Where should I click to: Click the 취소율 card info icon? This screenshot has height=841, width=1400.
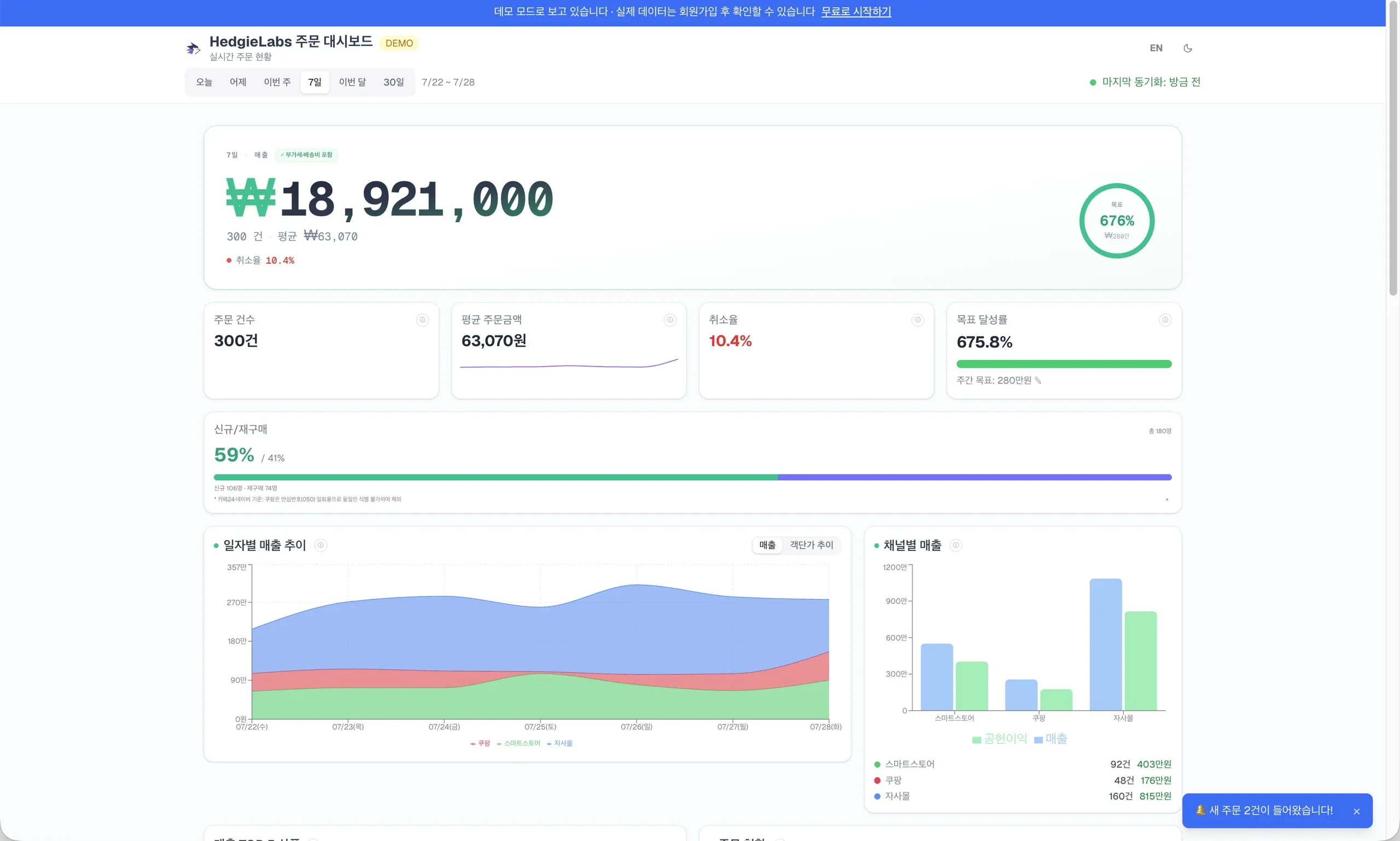918,320
